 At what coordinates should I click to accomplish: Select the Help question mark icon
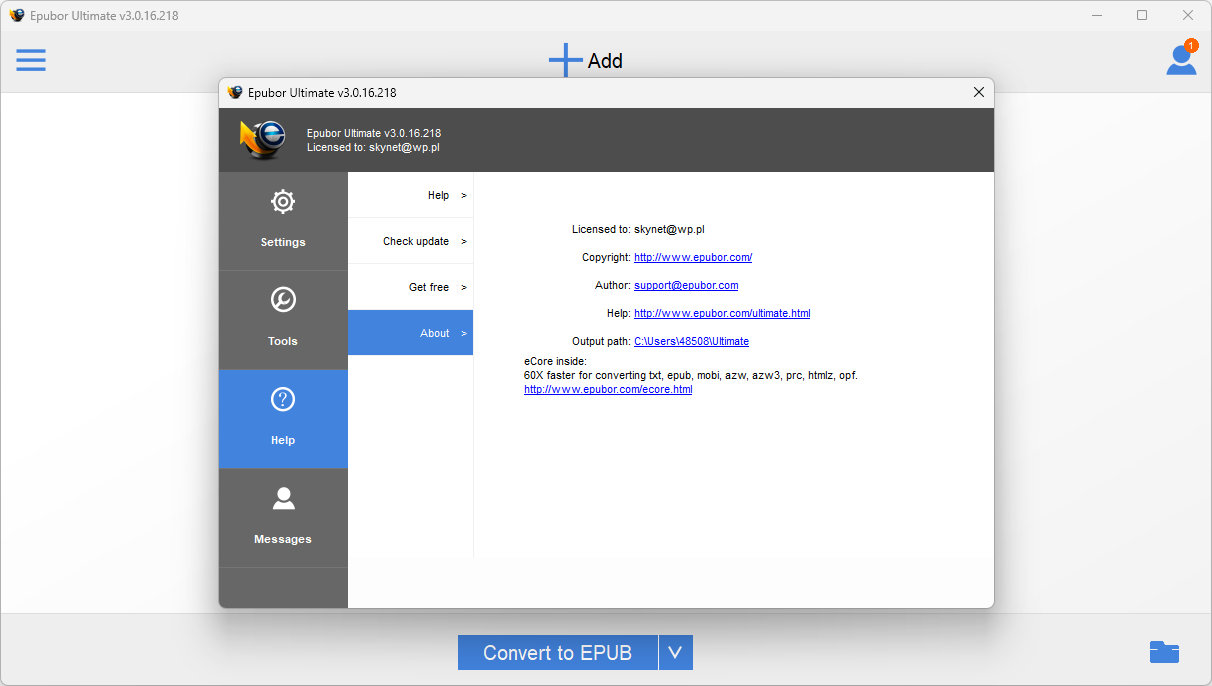283,399
